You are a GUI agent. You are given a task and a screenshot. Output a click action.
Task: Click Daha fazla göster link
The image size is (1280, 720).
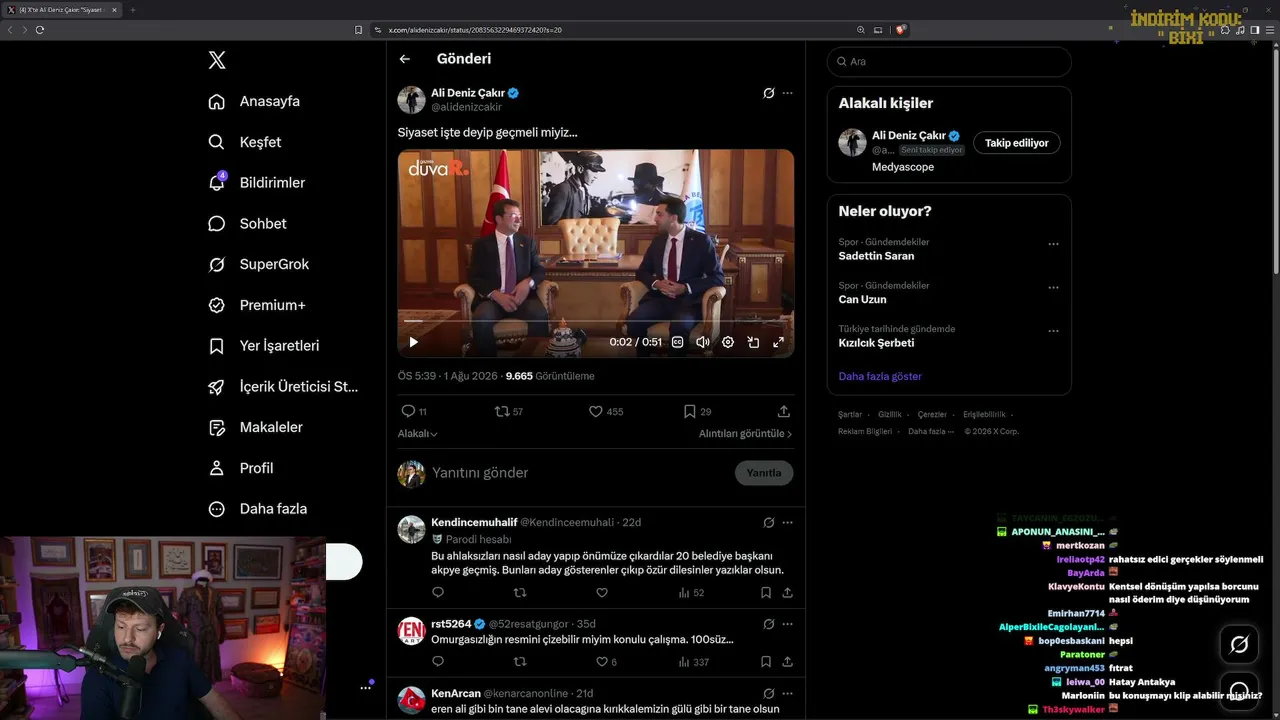tap(880, 376)
